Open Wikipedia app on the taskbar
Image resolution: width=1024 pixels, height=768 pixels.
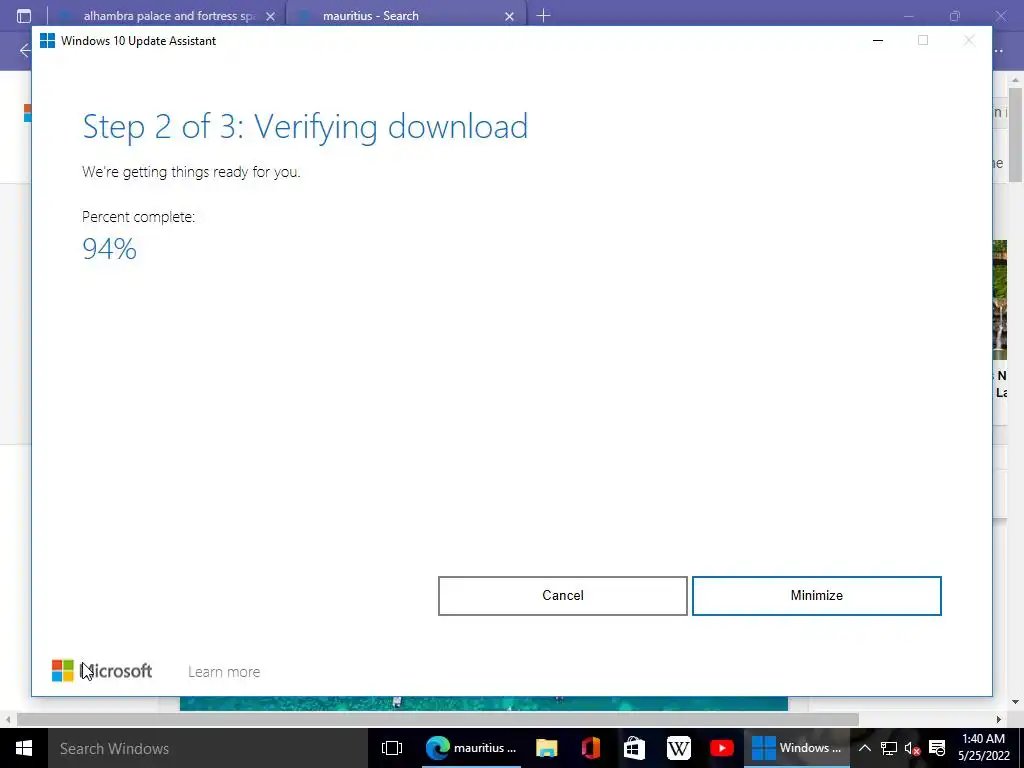679,748
